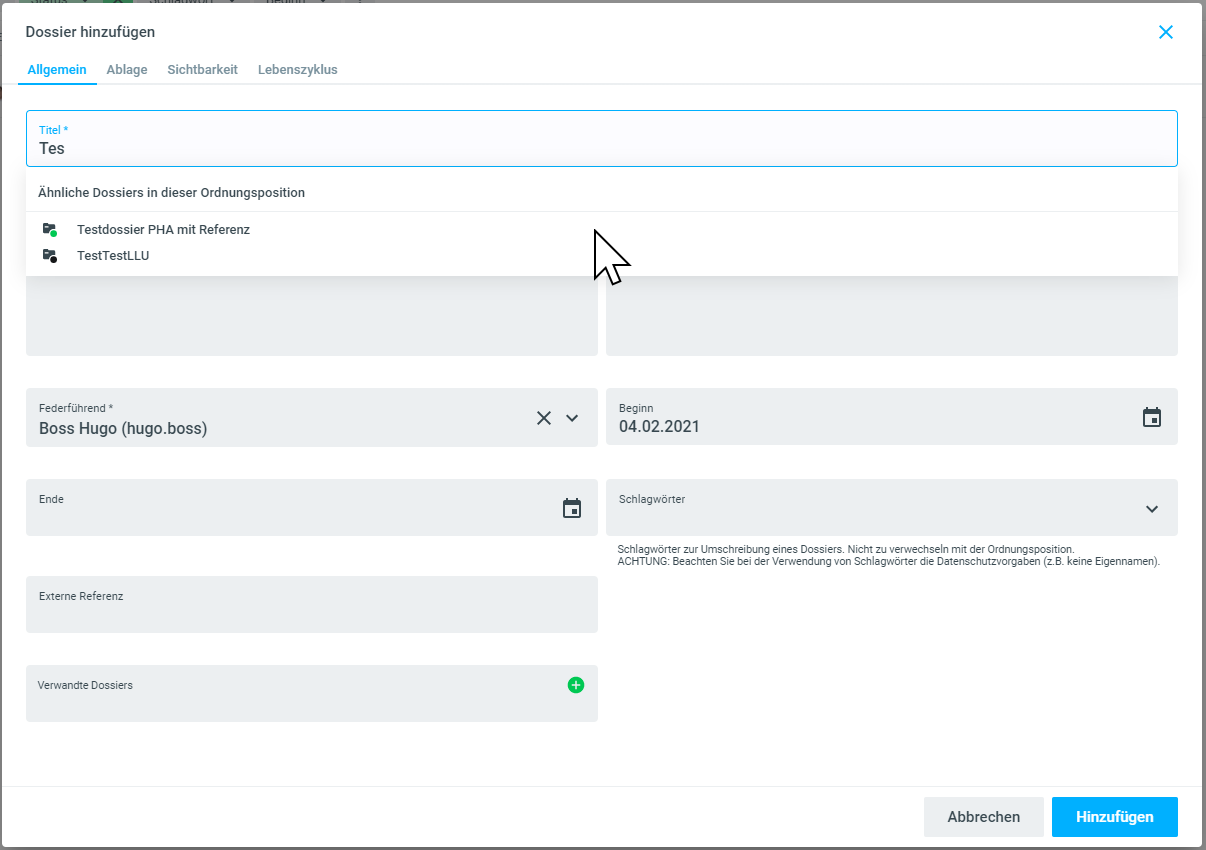Click the dossier icon next to Testdossier PHA
Viewport: 1206px width, 850px height.
pos(50,230)
